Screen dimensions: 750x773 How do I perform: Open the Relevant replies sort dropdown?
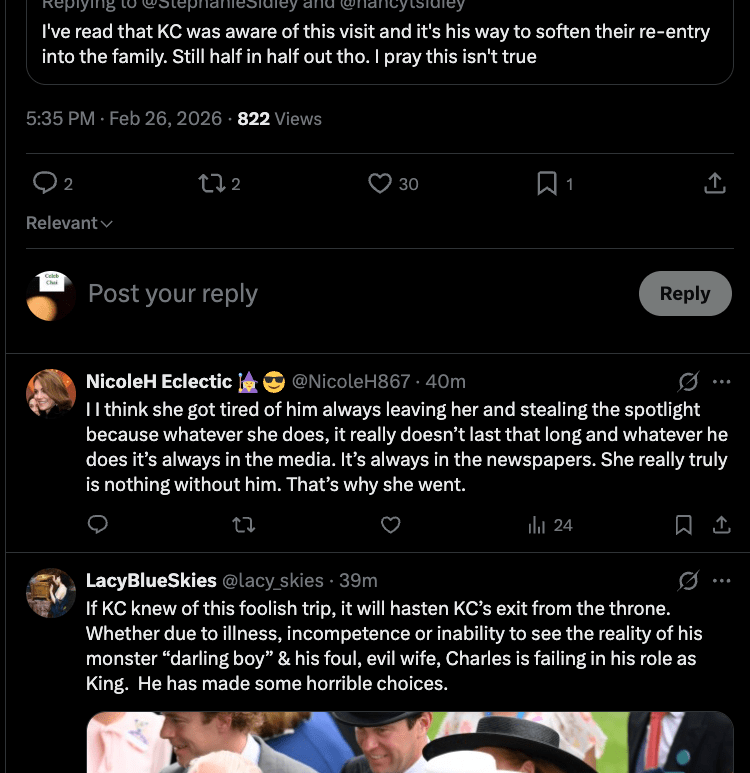click(x=69, y=223)
